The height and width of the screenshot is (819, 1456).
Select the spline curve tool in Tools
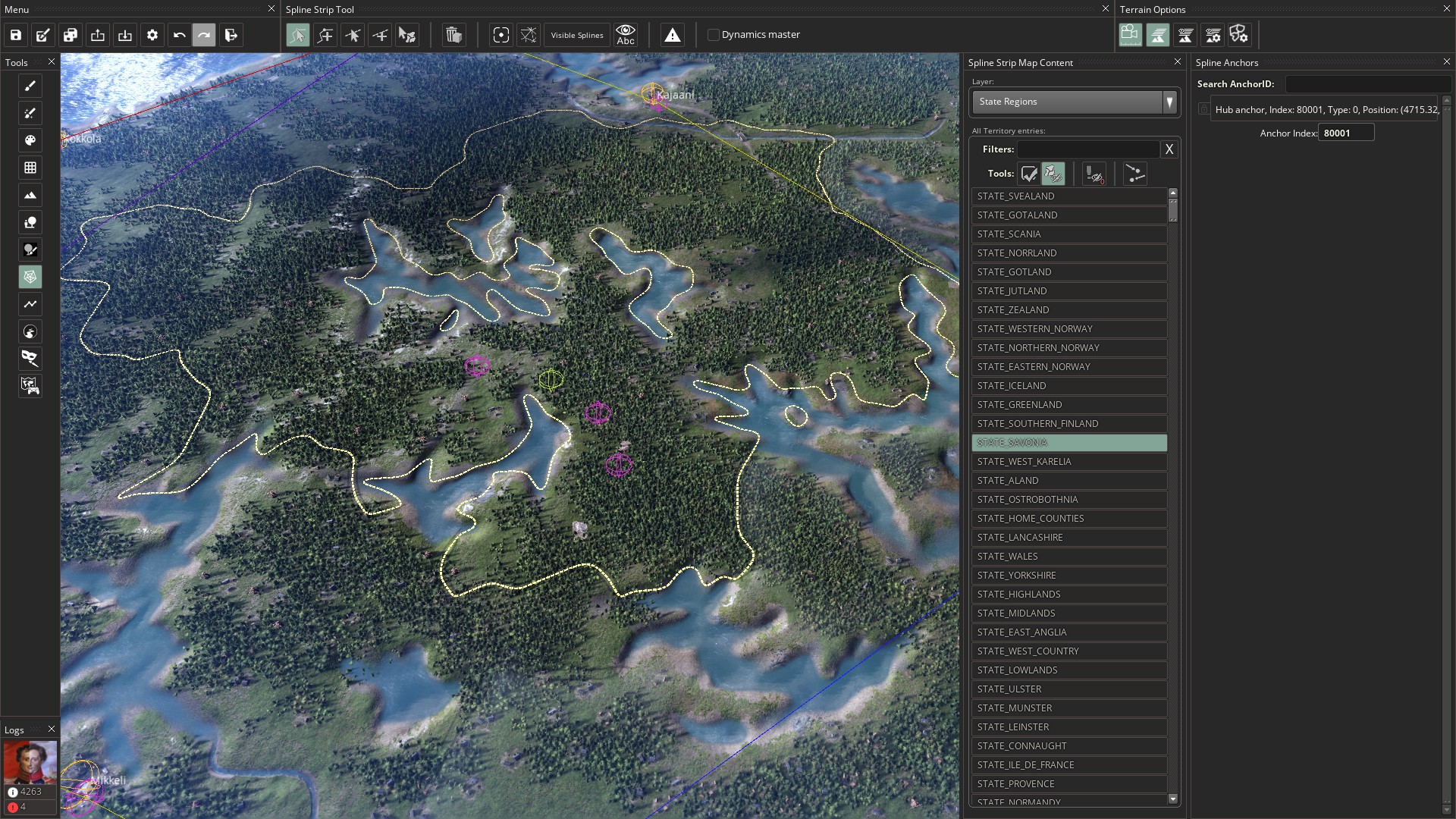tap(30, 304)
